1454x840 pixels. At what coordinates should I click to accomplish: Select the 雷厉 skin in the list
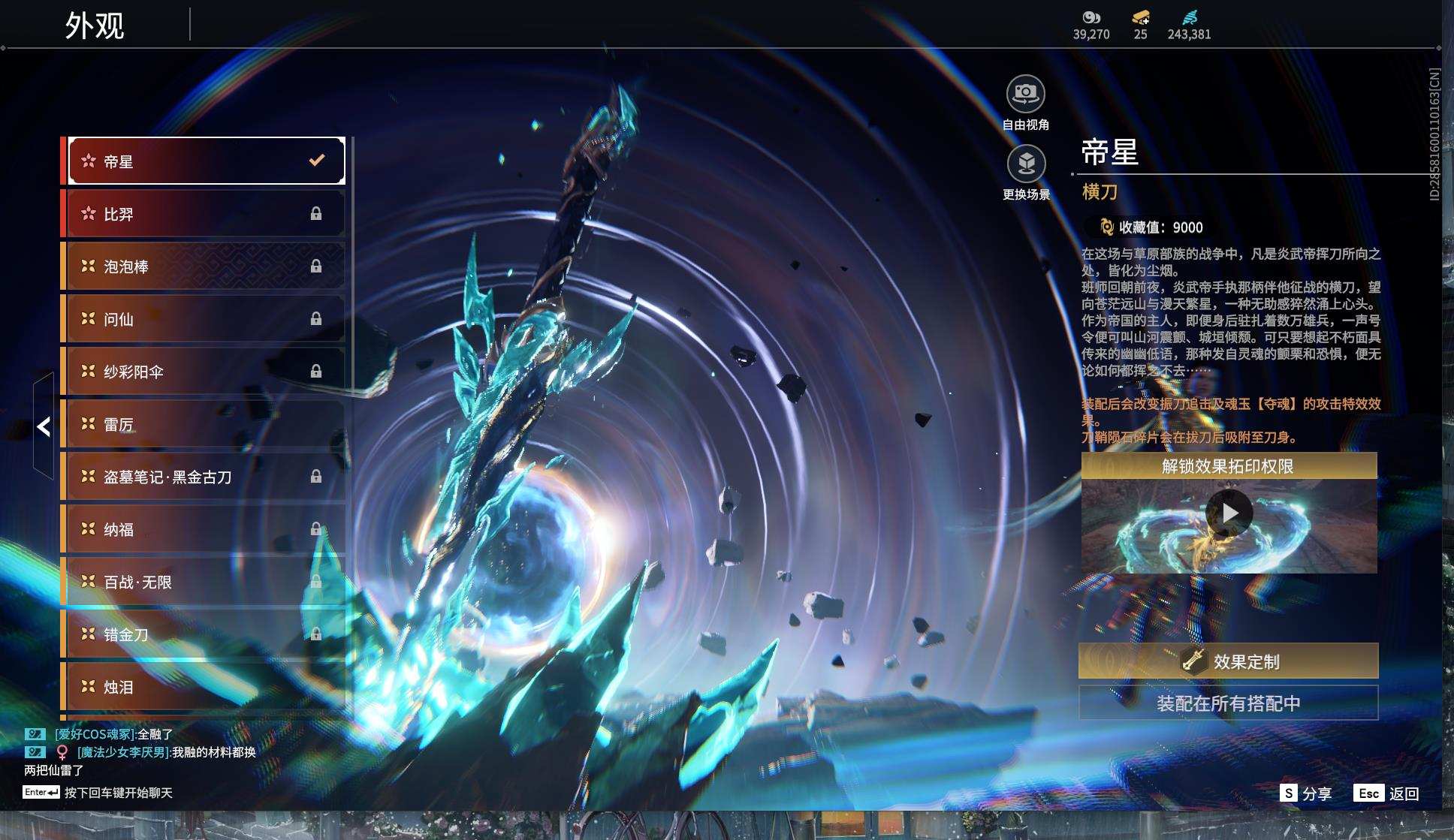coord(207,423)
